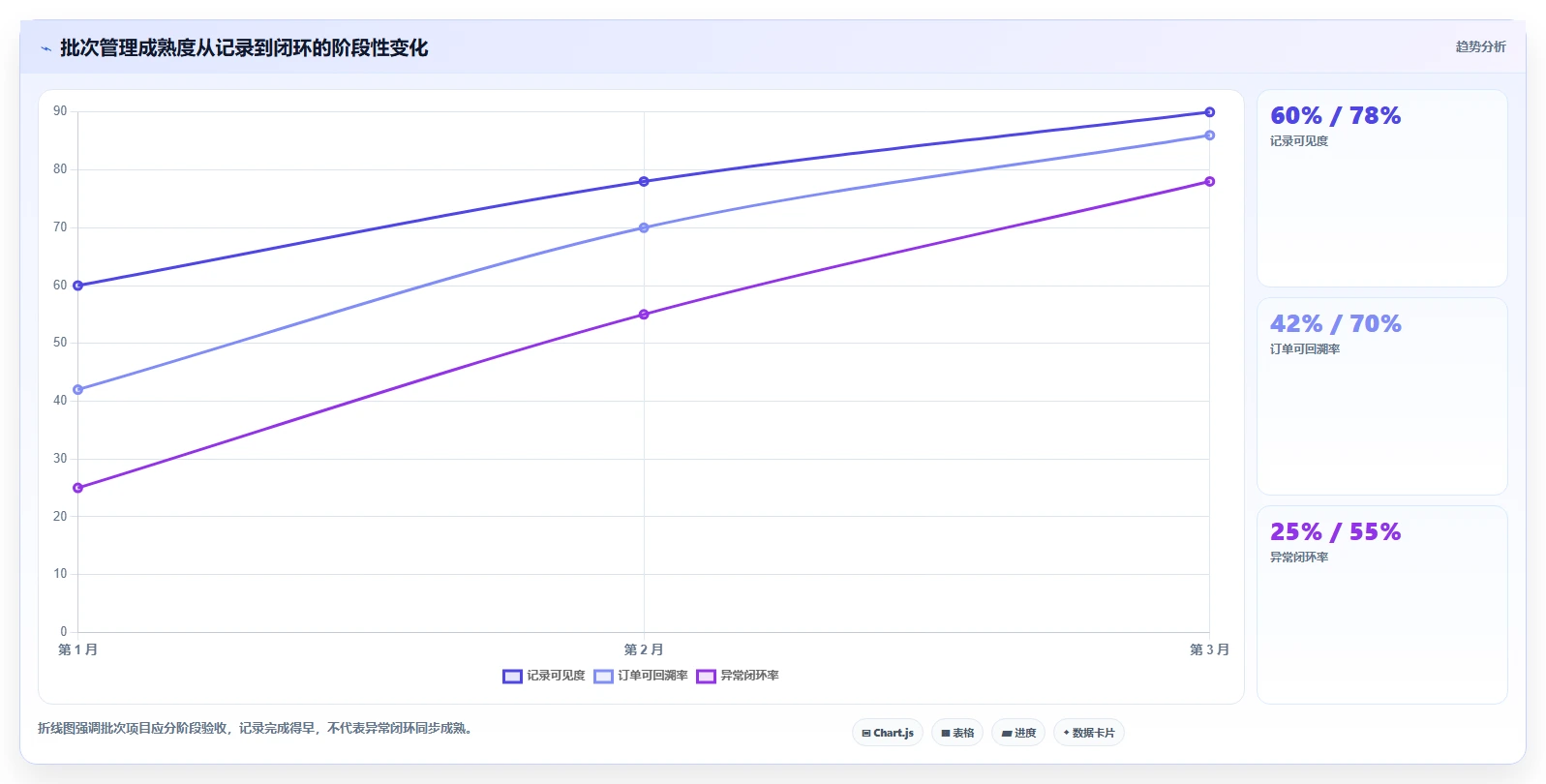Toggle 异常闭环率 legend swatch
This screenshot has width=1546, height=784.
(706, 677)
